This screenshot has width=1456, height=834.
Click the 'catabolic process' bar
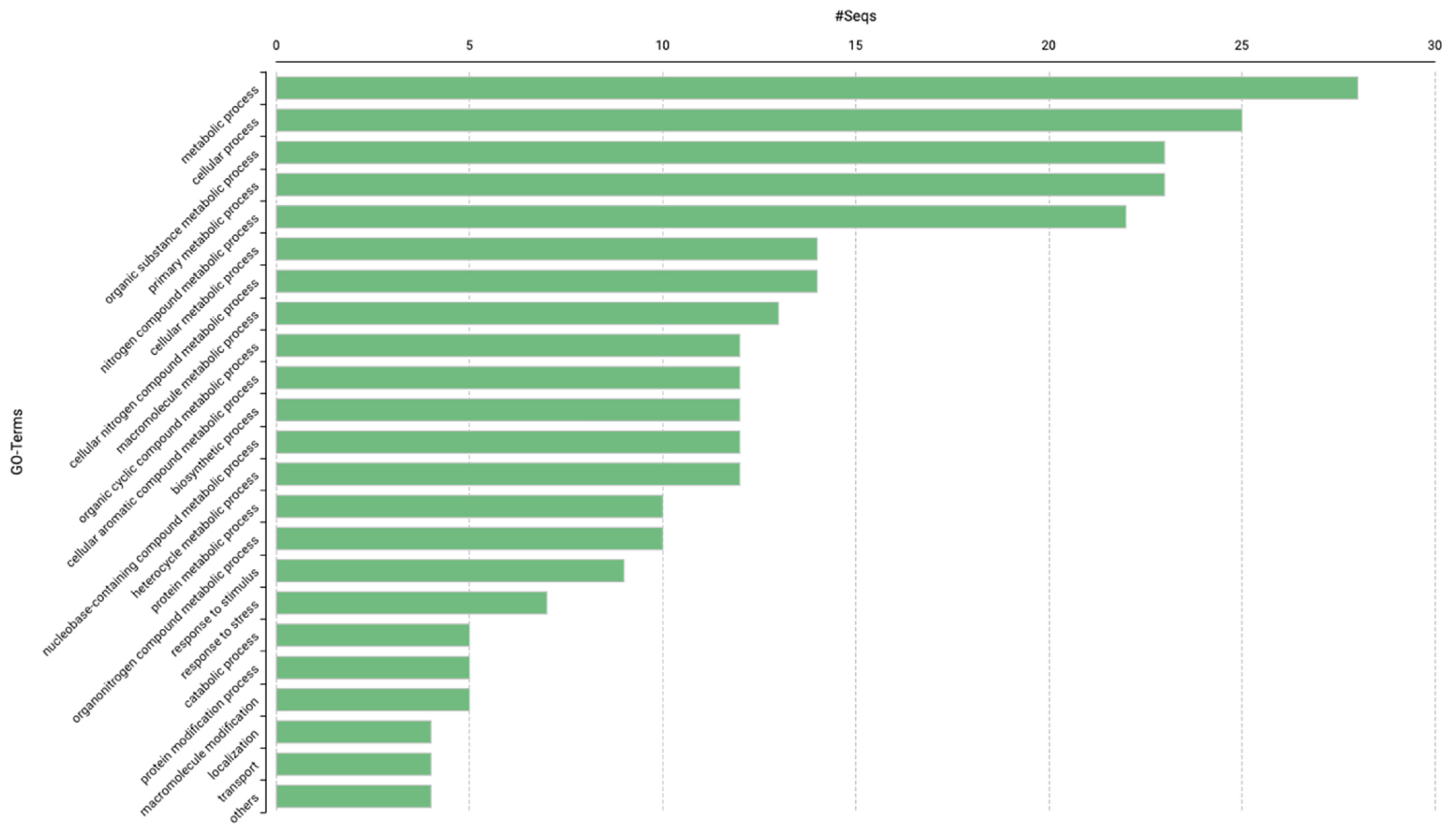[372, 635]
